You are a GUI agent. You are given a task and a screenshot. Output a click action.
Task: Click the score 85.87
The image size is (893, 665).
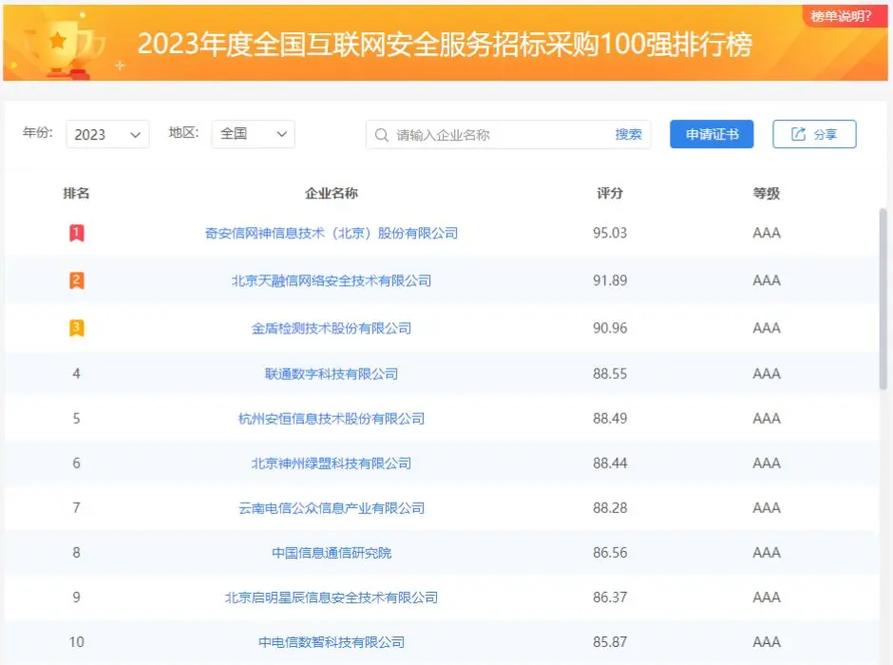610,642
